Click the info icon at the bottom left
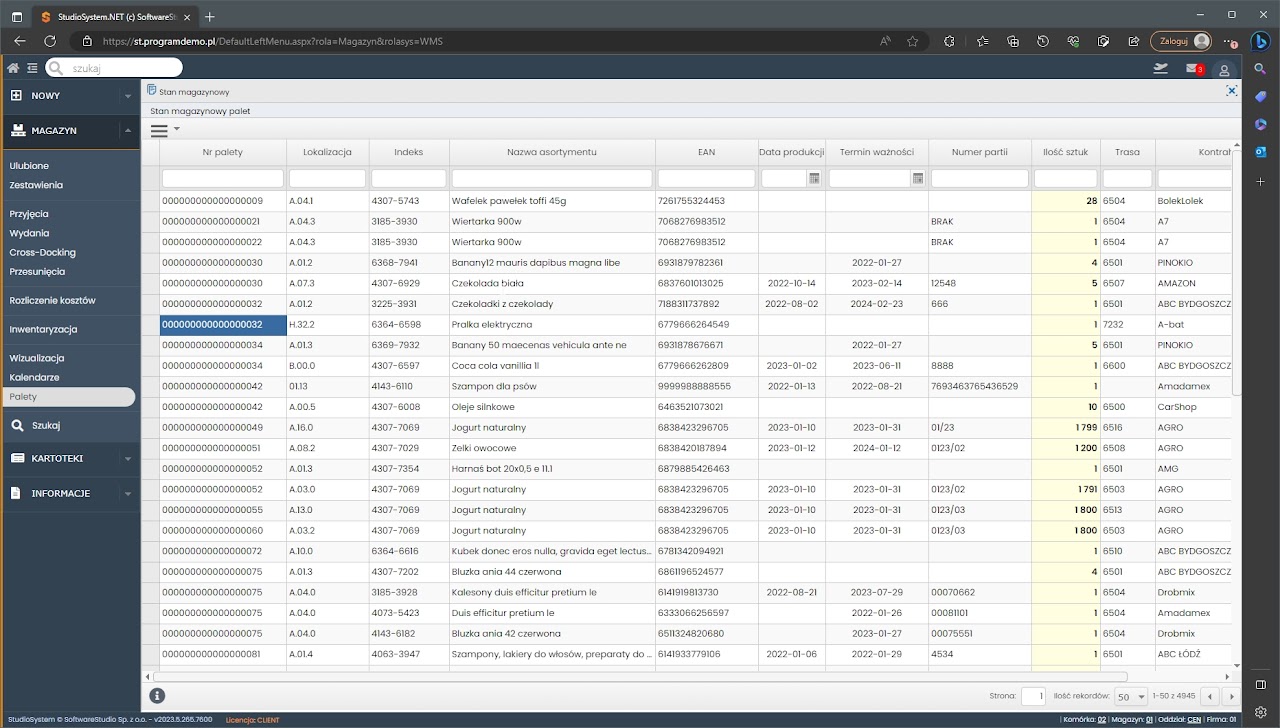1280x728 pixels. pos(157,696)
